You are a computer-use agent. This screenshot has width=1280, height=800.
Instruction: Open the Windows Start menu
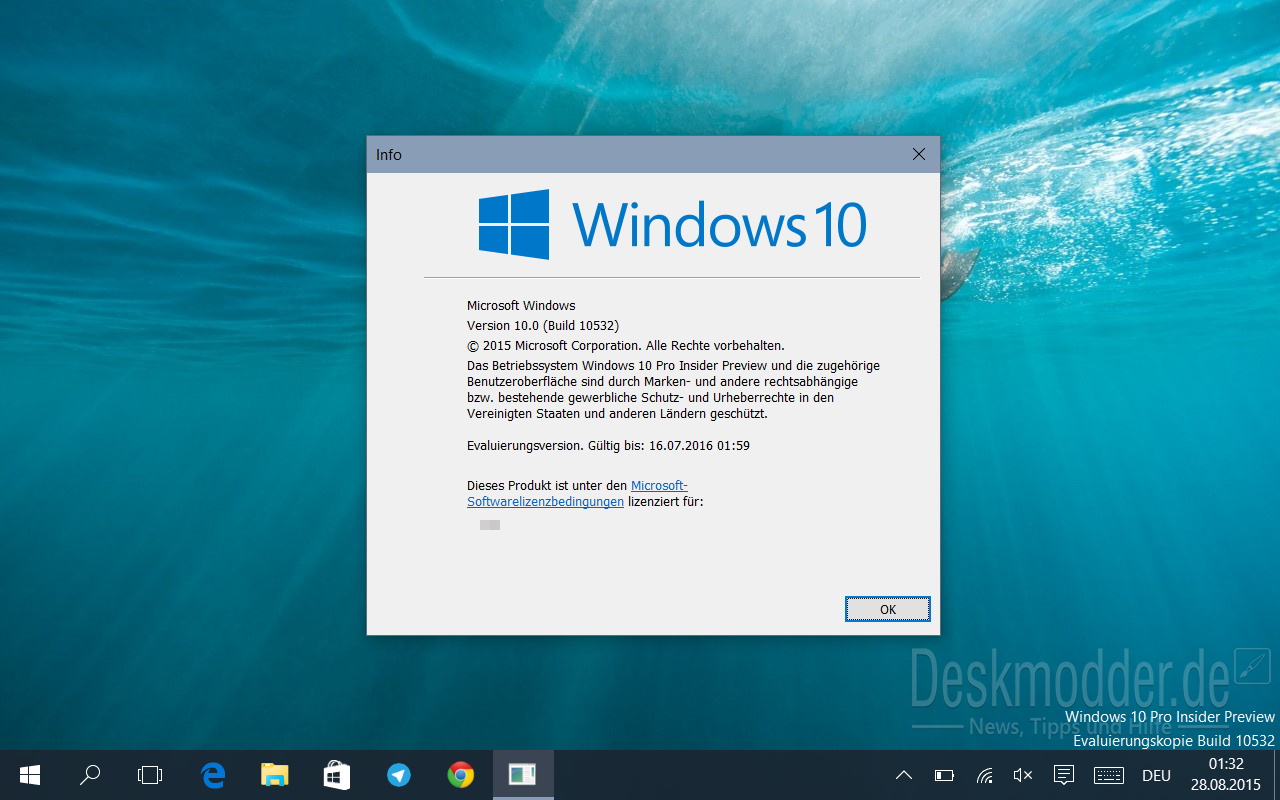[x=30, y=775]
